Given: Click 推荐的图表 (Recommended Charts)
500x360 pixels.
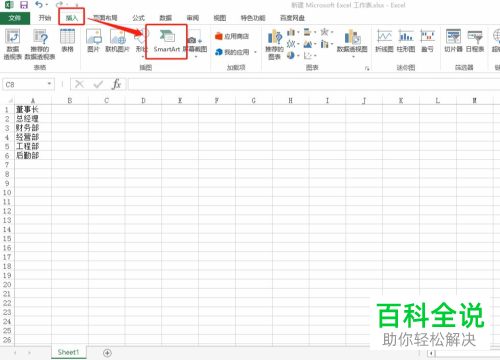Looking at the screenshot, I should pyautogui.click(x=274, y=44).
